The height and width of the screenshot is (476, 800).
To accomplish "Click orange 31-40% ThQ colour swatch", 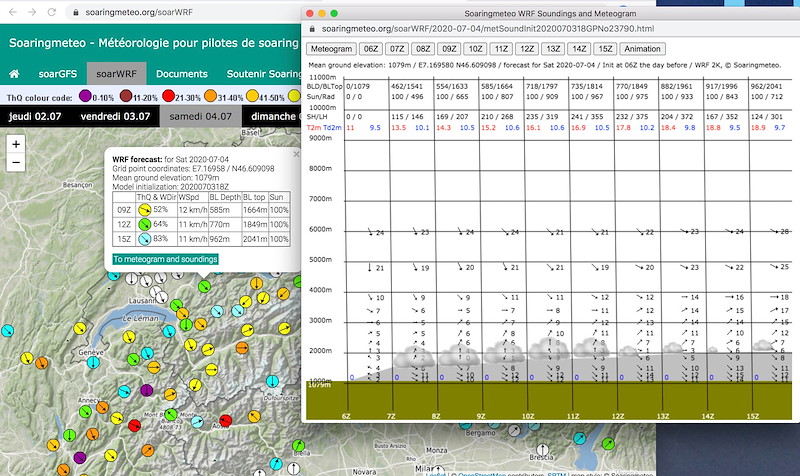I will tap(210, 95).
